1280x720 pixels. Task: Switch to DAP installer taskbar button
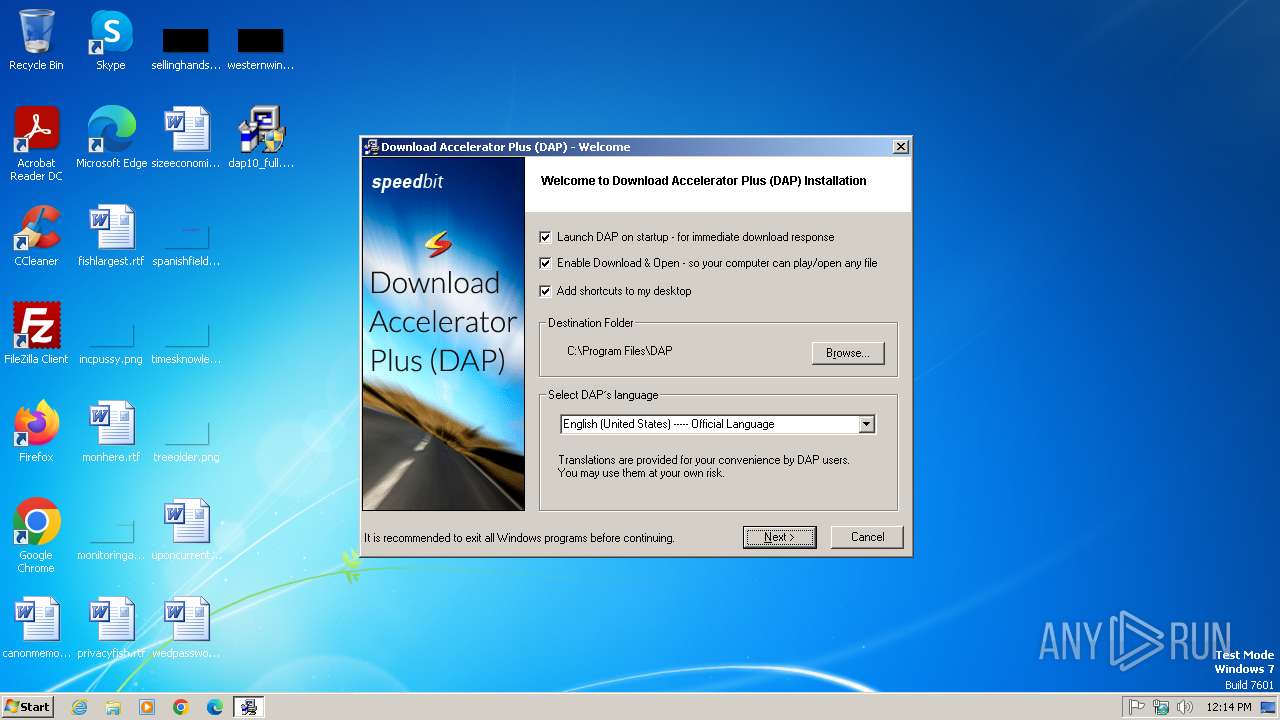[249, 707]
